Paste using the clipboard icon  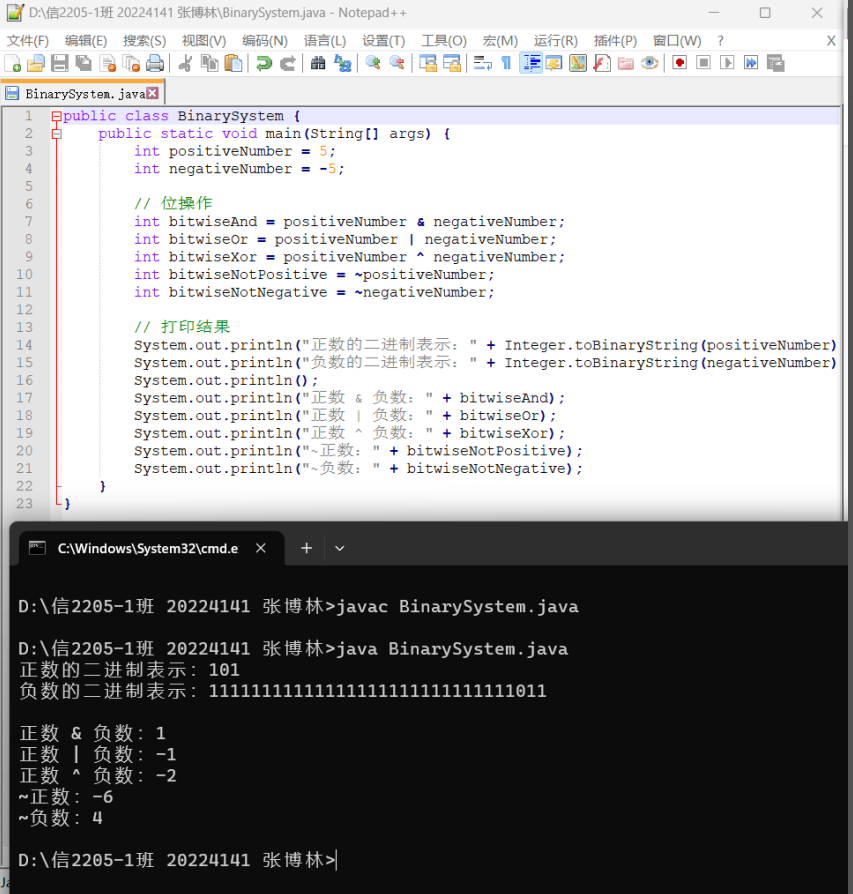[233, 63]
